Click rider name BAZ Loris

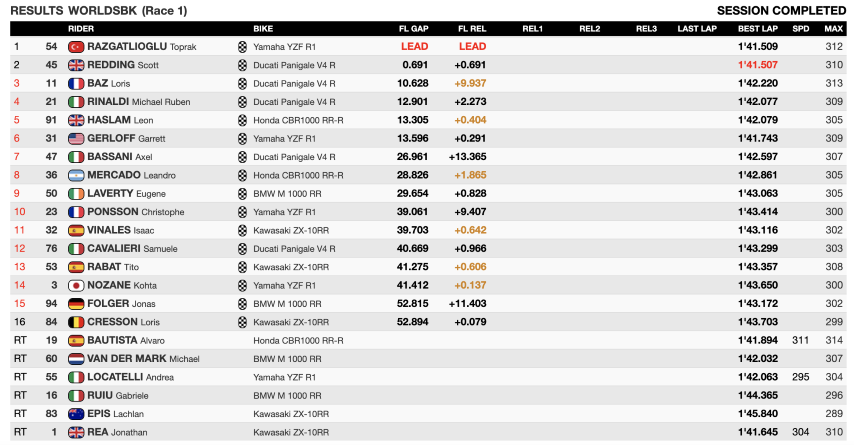coord(108,84)
